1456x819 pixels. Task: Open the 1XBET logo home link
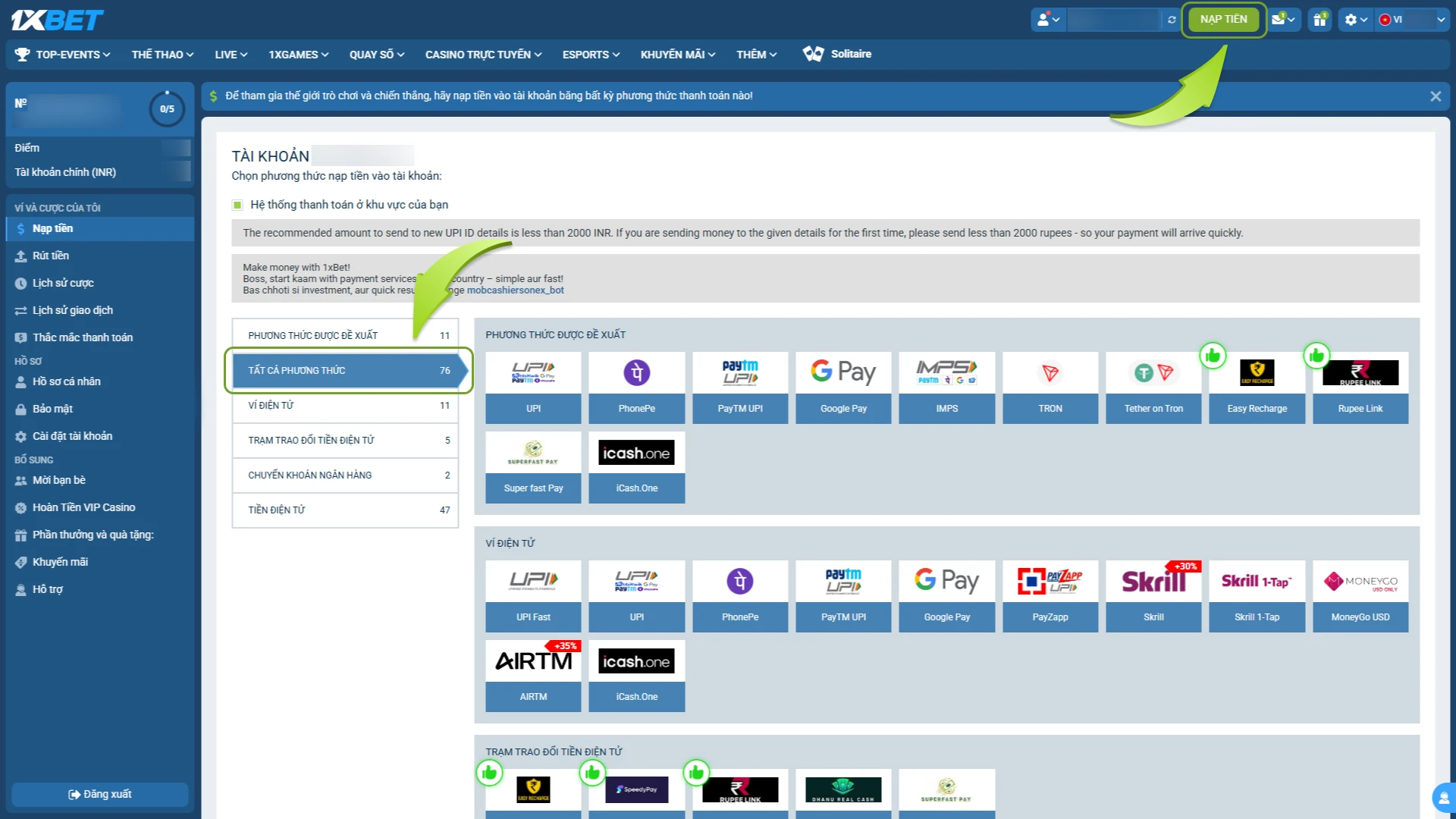coord(58,20)
